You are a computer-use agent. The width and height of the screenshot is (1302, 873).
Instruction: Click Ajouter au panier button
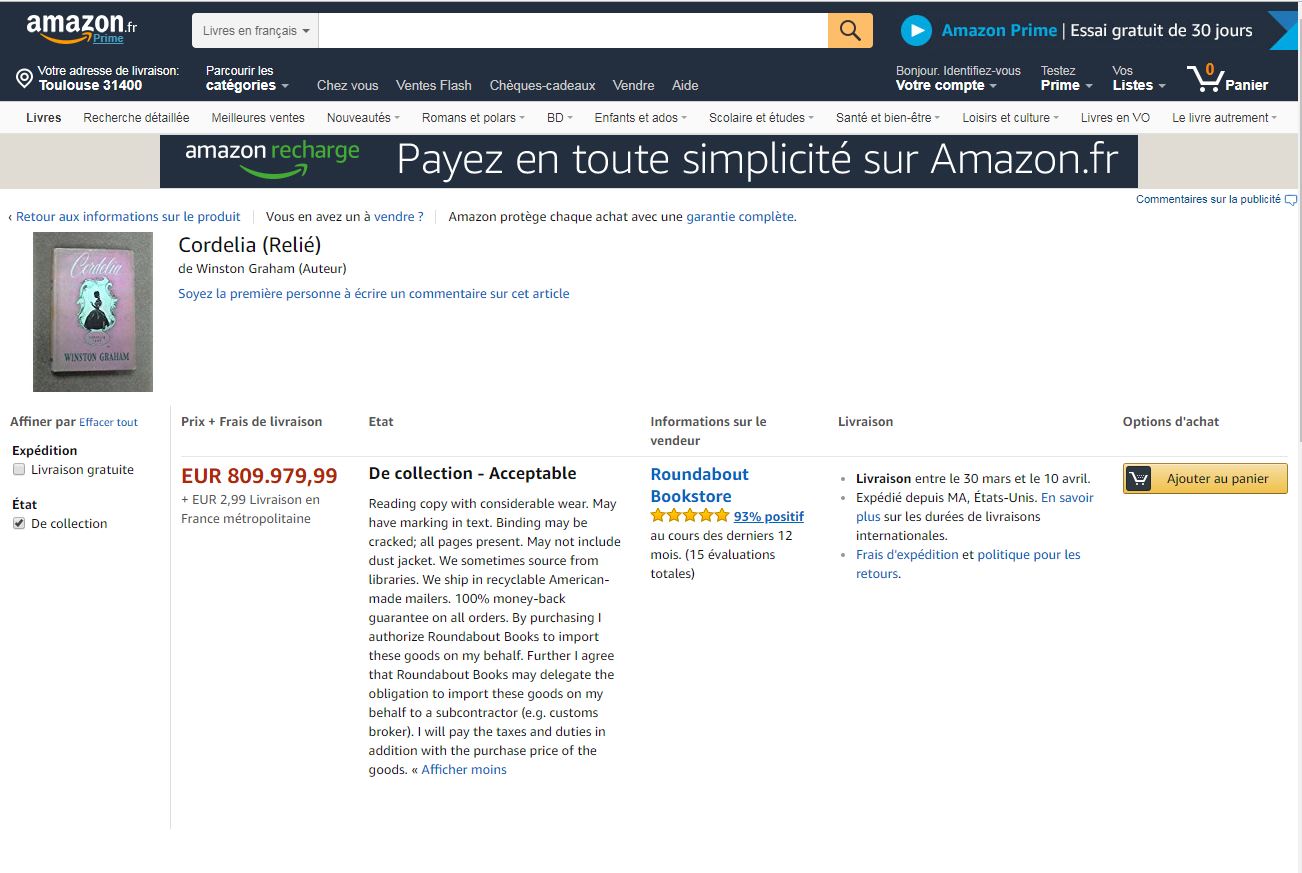1205,479
